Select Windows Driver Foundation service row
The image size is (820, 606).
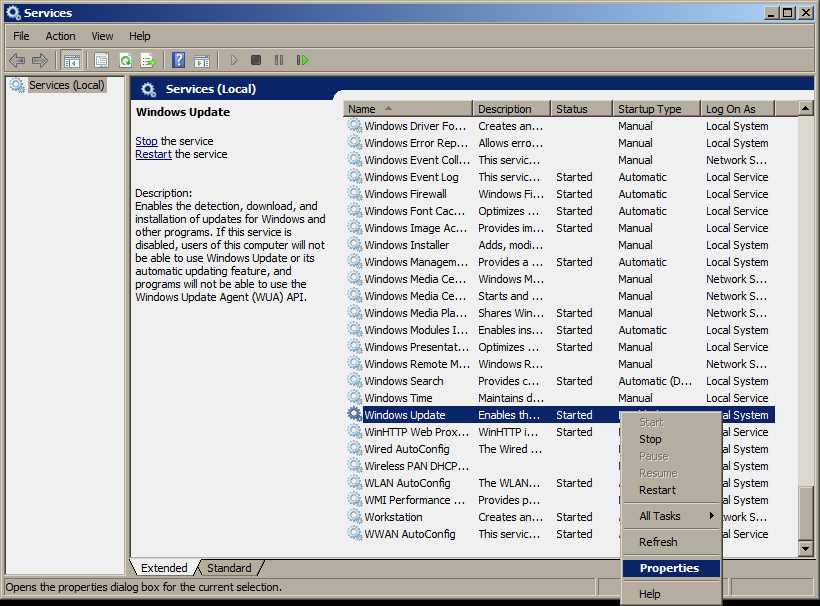pyautogui.click(x=560, y=126)
